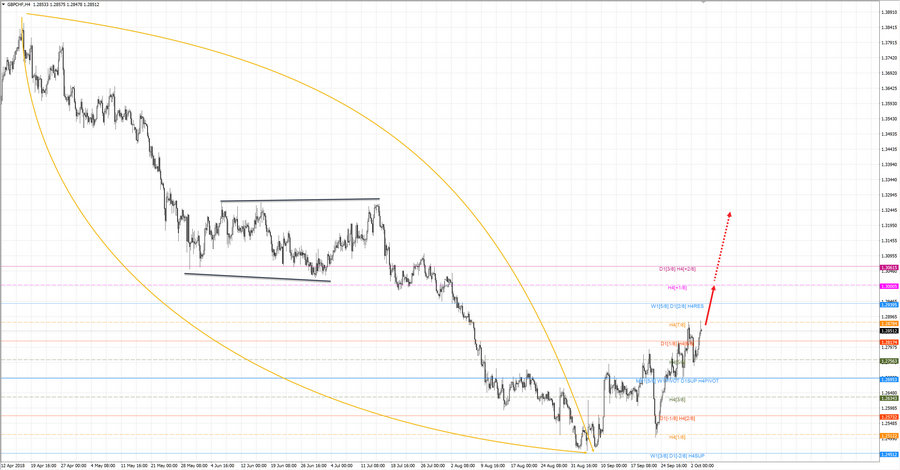
Task: Click the 'W1[5/8] D1[2/8] H4RES' resistance label
Action: (x=677, y=306)
